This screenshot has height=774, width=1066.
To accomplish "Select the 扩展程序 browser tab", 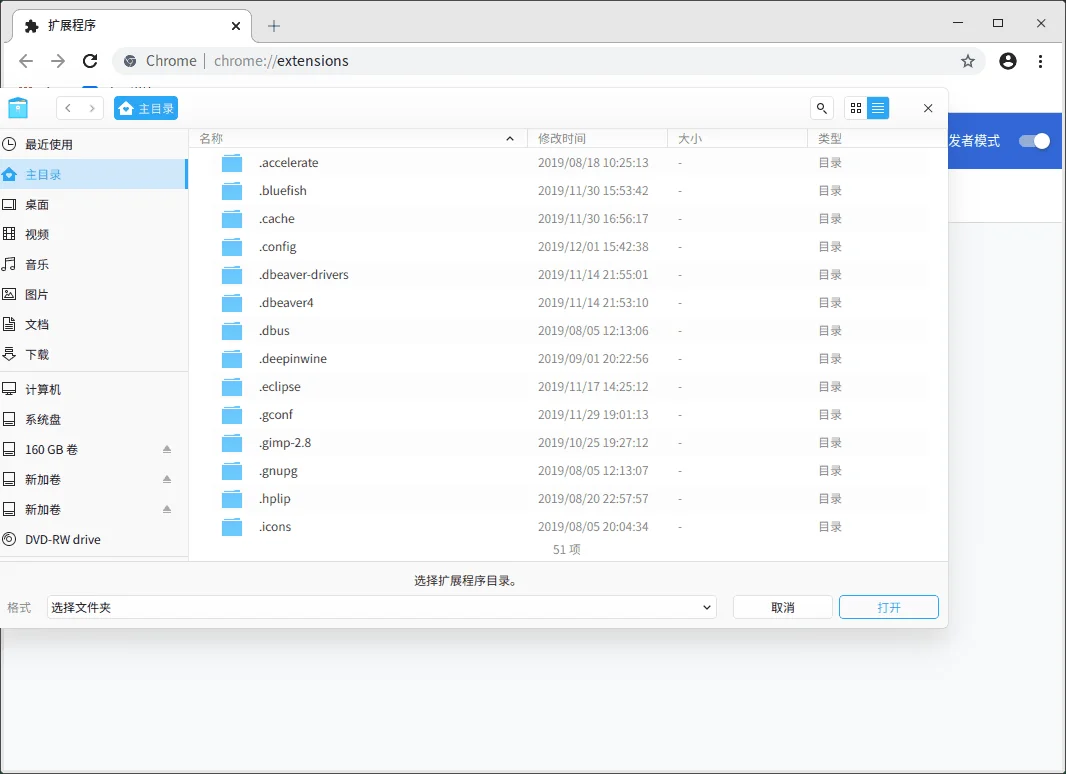I will click(132, 26).
